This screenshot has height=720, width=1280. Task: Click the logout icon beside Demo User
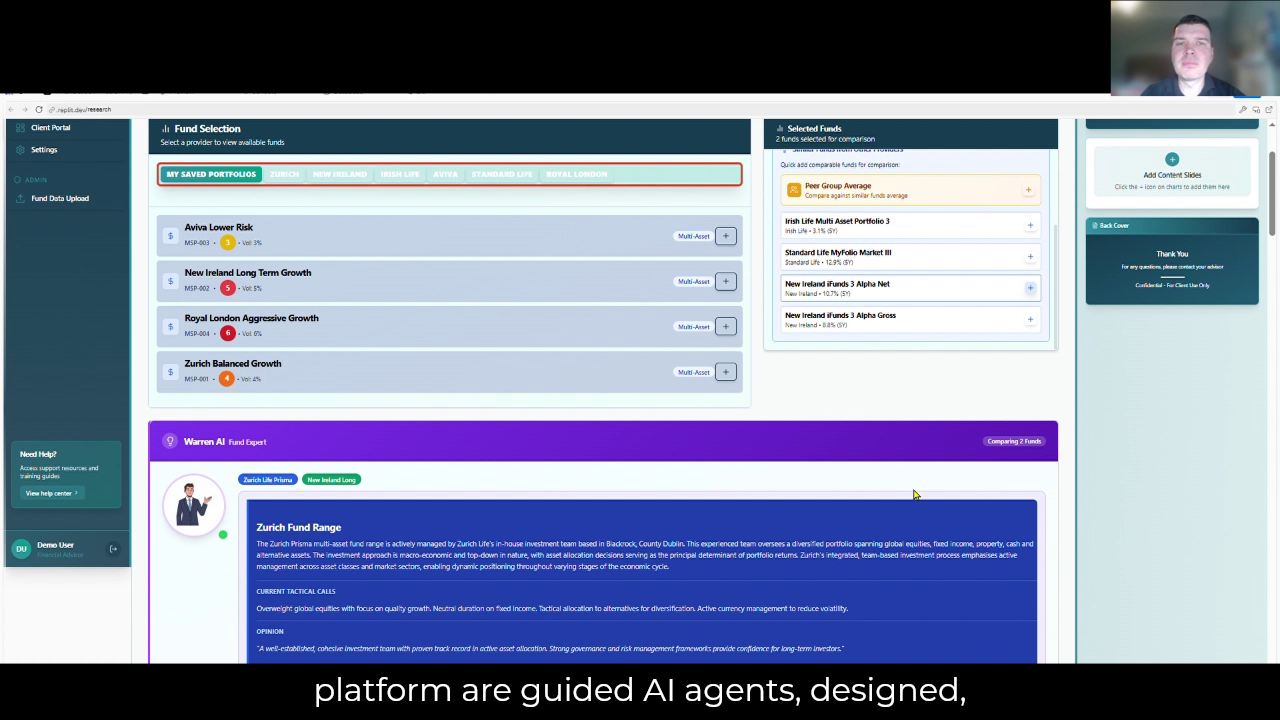(113, 548)
